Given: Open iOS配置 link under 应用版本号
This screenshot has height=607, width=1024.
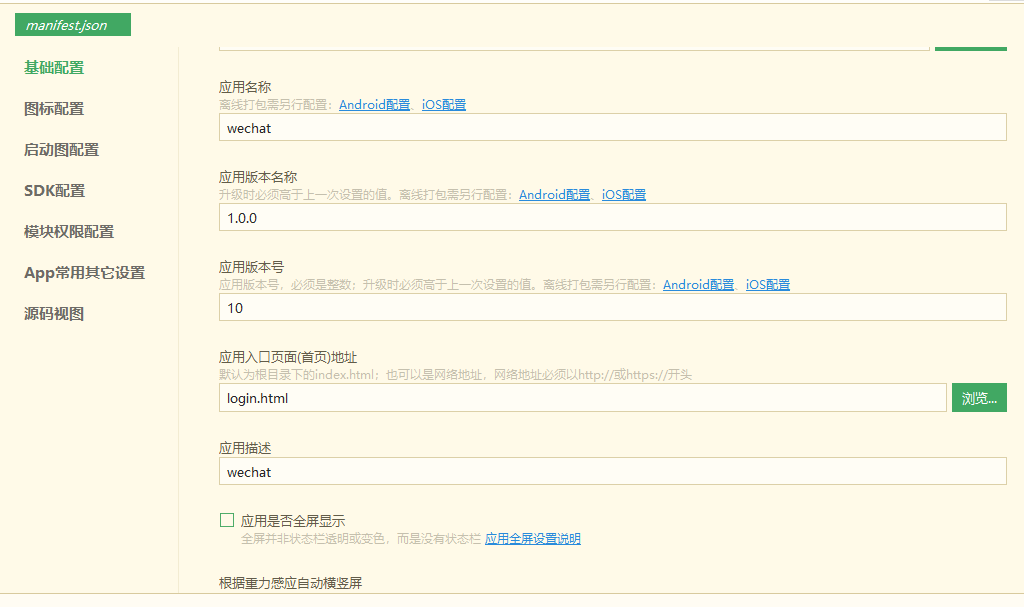Looking at the screenshot, I should [x=767, y=284].
